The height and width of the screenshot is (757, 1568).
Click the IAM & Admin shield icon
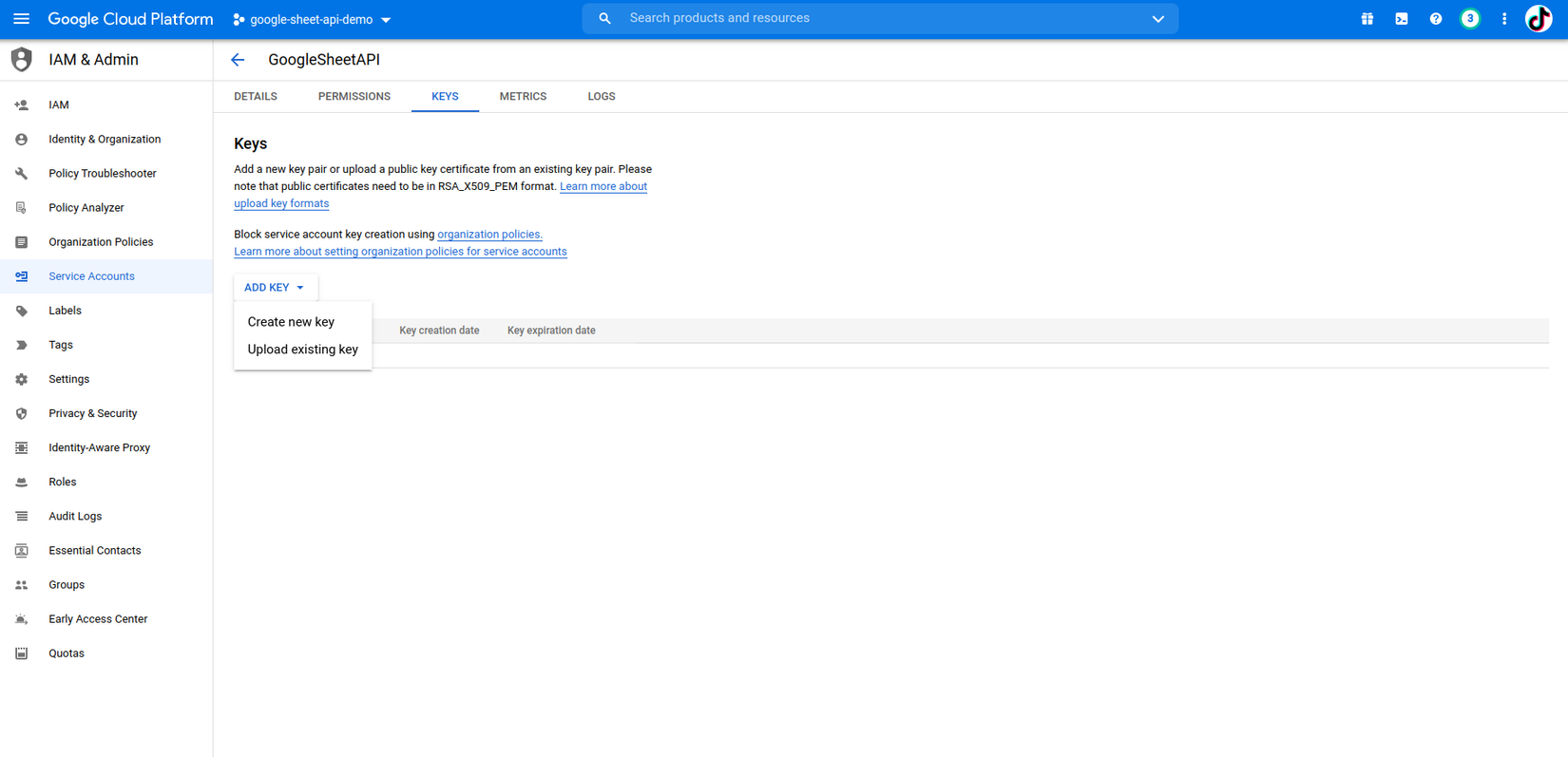pyautogui.click(x=21, y=60)
